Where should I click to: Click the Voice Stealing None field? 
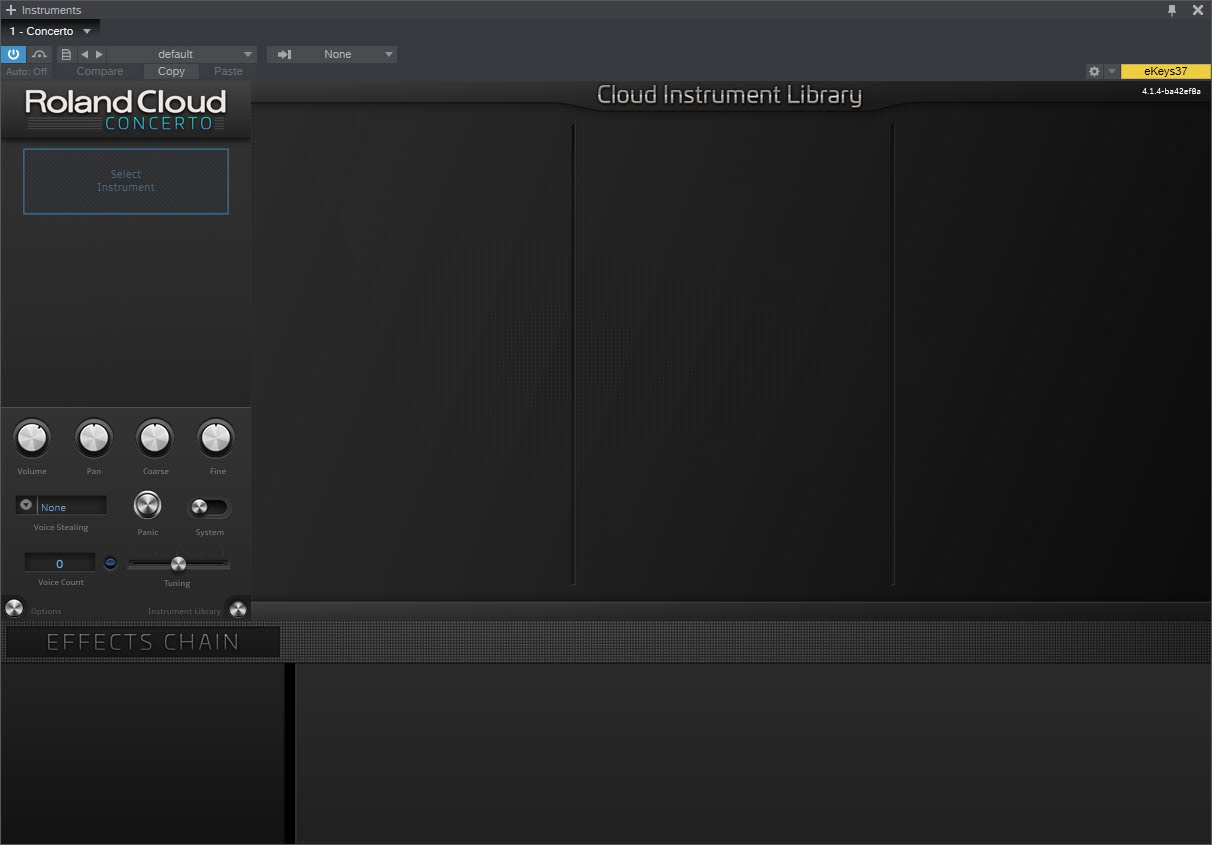coord(71,506)
